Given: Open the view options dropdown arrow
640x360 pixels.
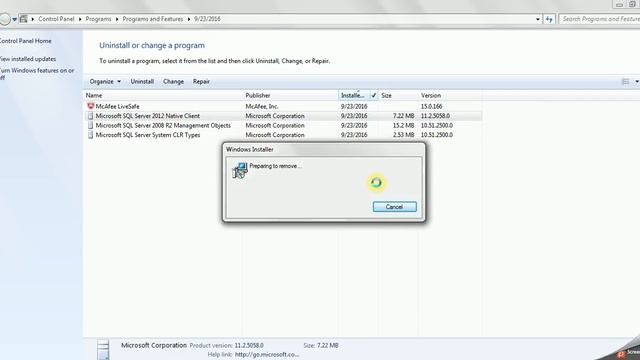Looking at the screenshot, I should click(x=637, y=82).
